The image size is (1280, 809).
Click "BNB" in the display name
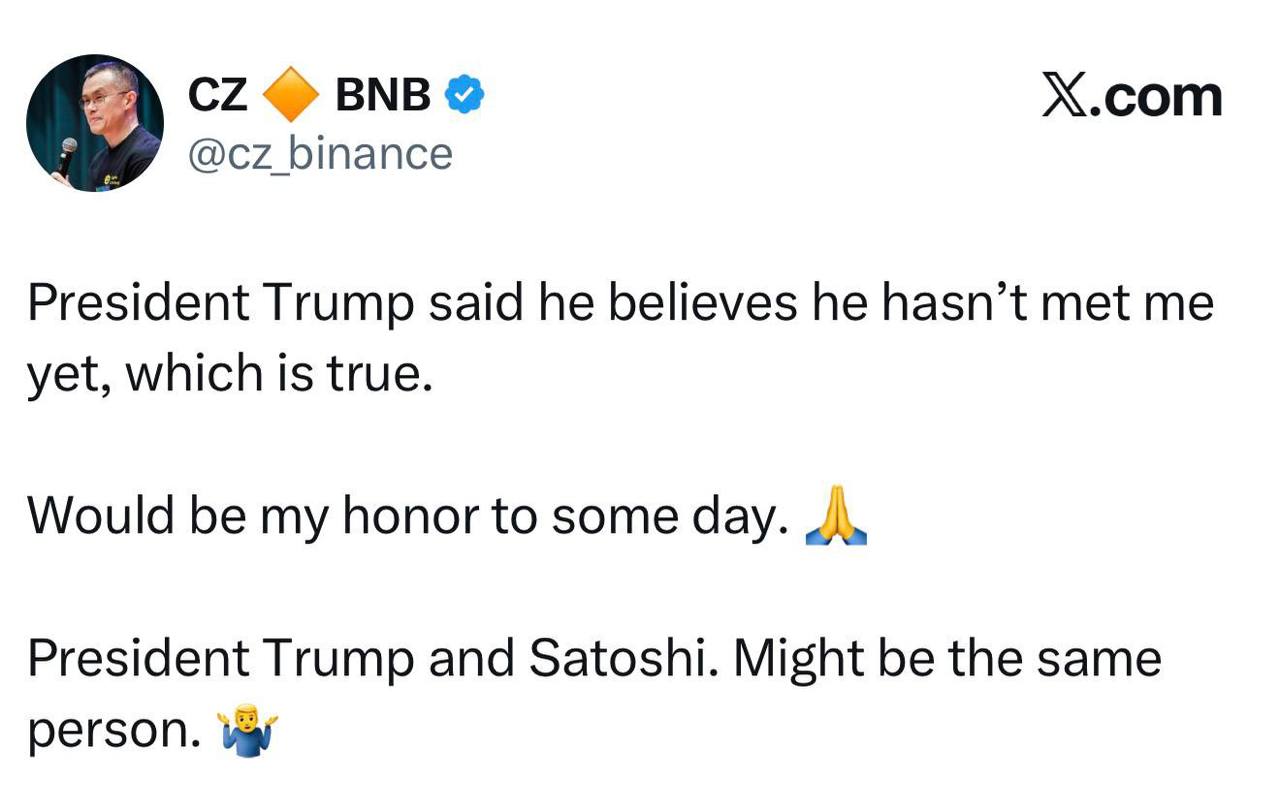tap(383, 96)
